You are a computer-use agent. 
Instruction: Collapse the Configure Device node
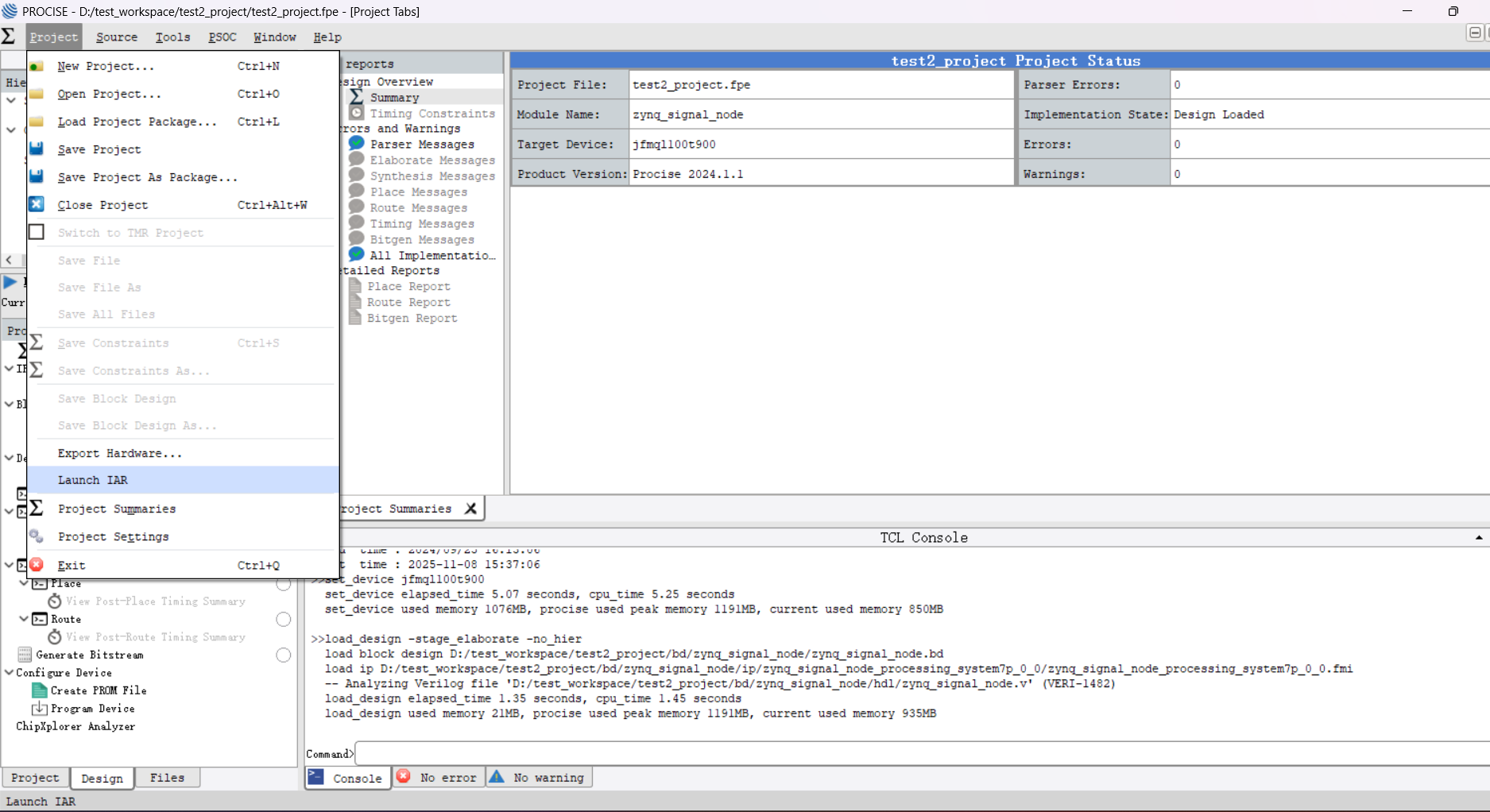(9, 672)
